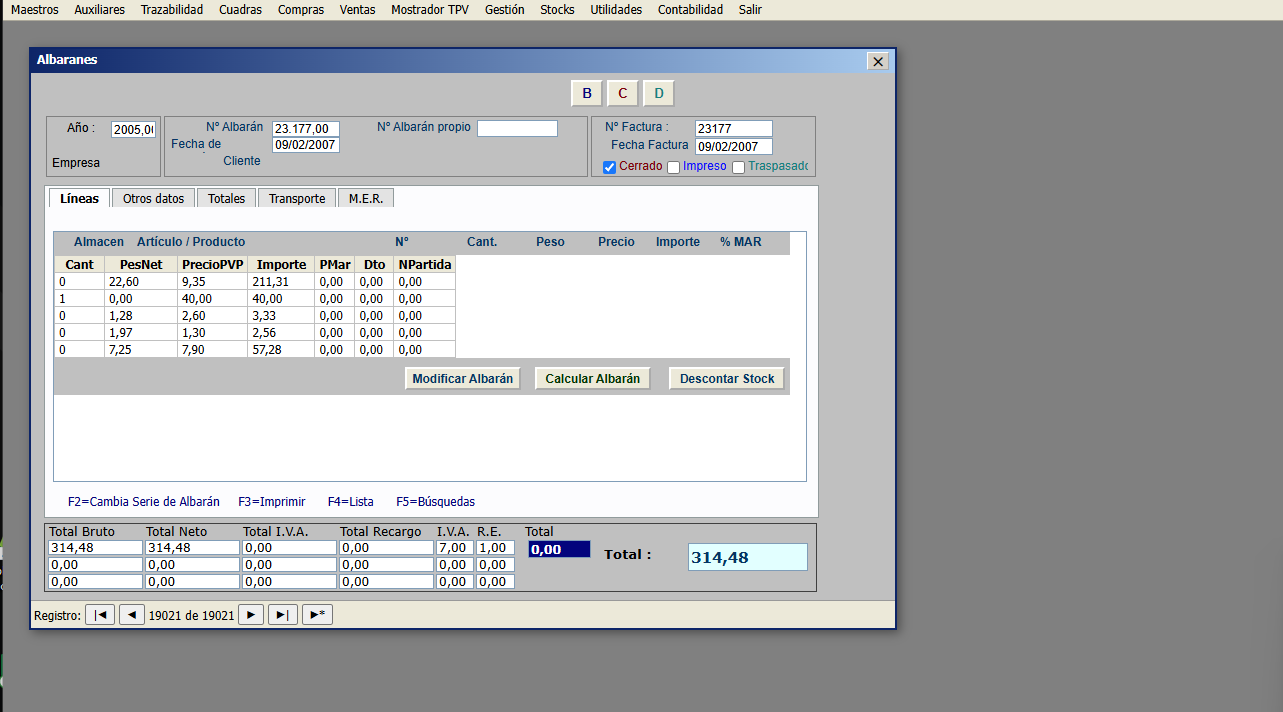The image size is (1283, 712).
Task: Click the PesNet cell 7,25
Action: [x=141, y=350]
